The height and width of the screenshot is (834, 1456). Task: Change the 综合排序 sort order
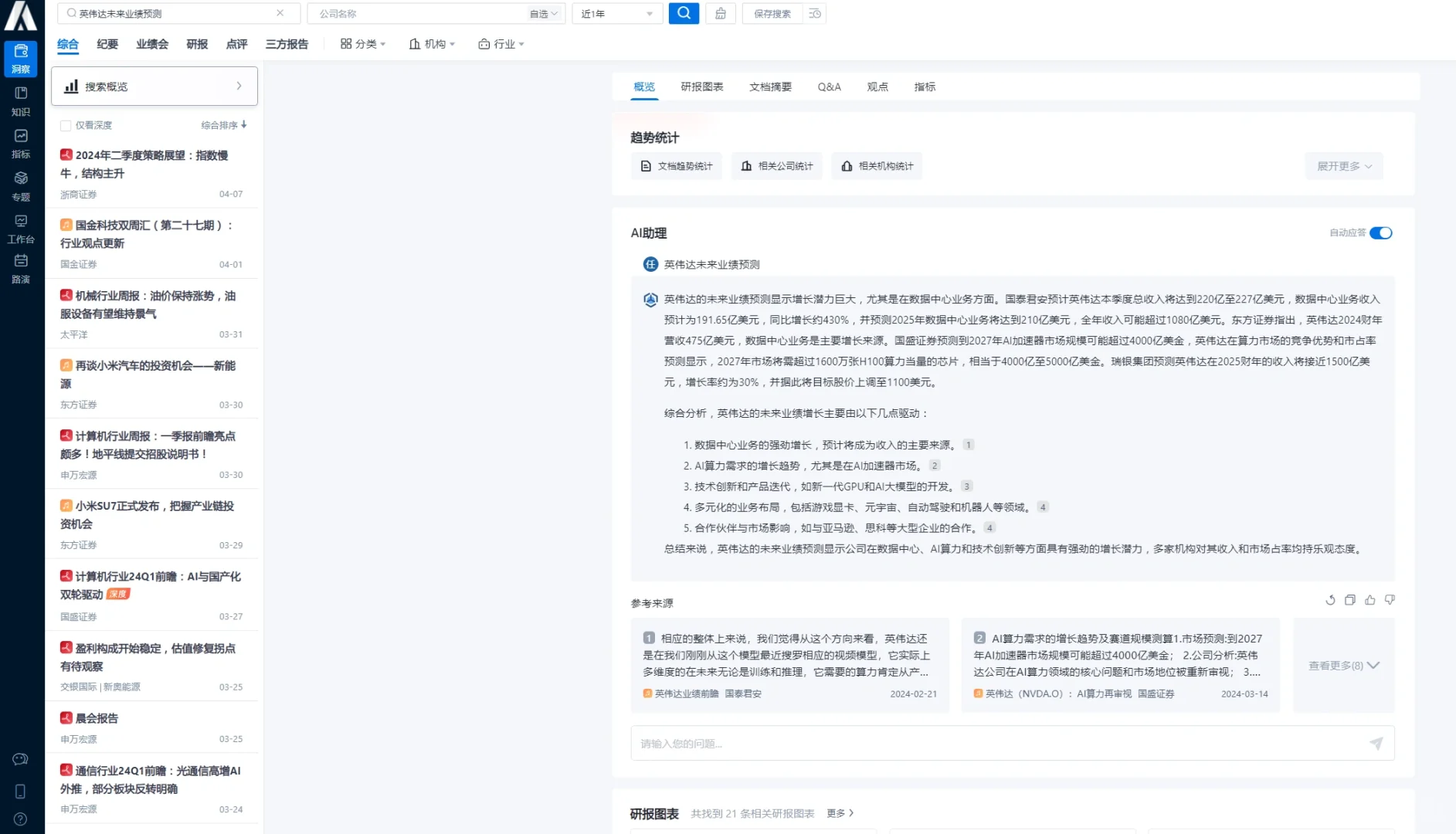[x=224, y=125]
